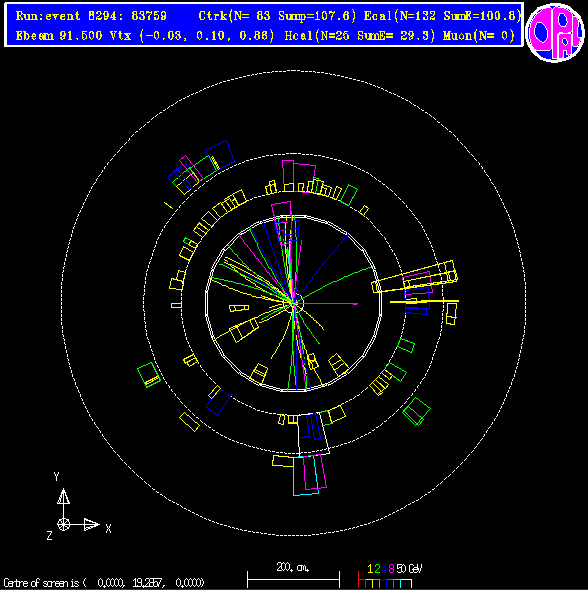
Task: Select the white-outlined calorimeter block
Action: coord(313,433)
